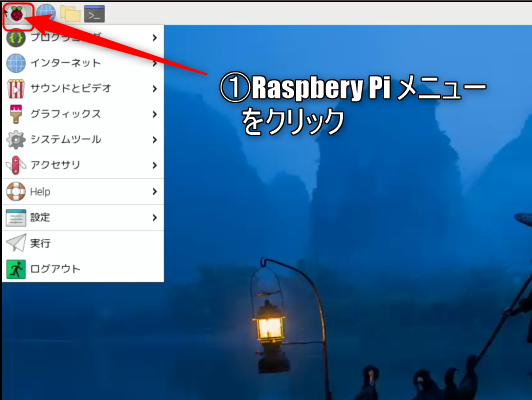Expand the Help submenu arrow
Viewport: 532px width, 400px height.
click(155, 191)
